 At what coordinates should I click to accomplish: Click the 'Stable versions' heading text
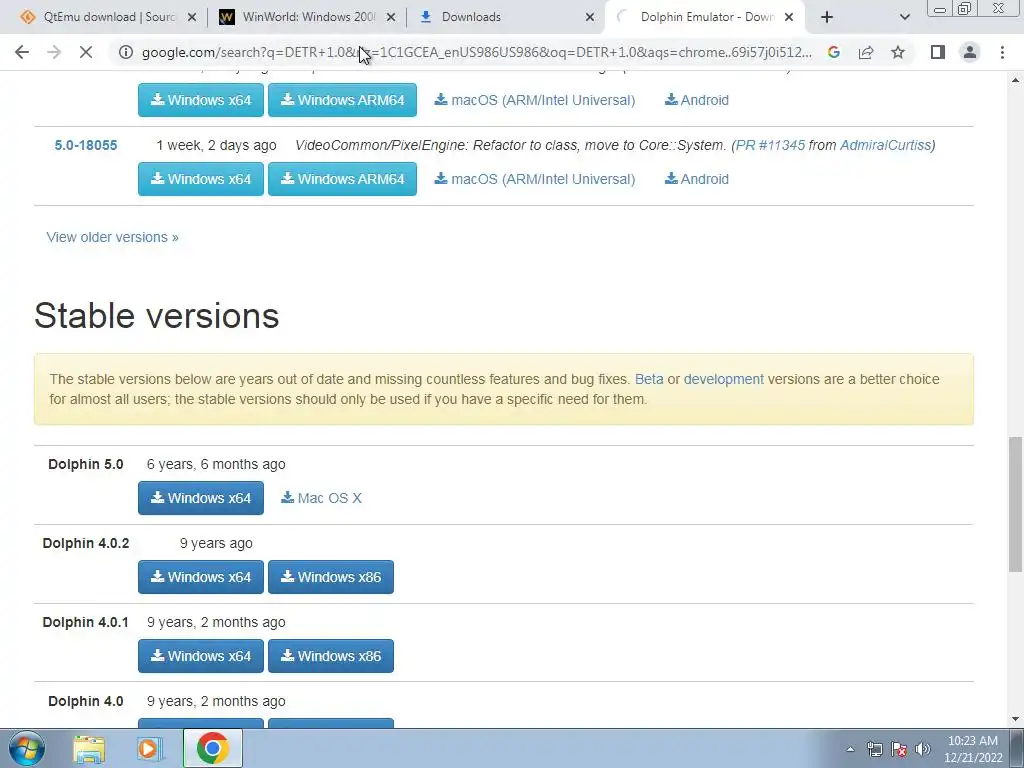click(x=157, y=316)
